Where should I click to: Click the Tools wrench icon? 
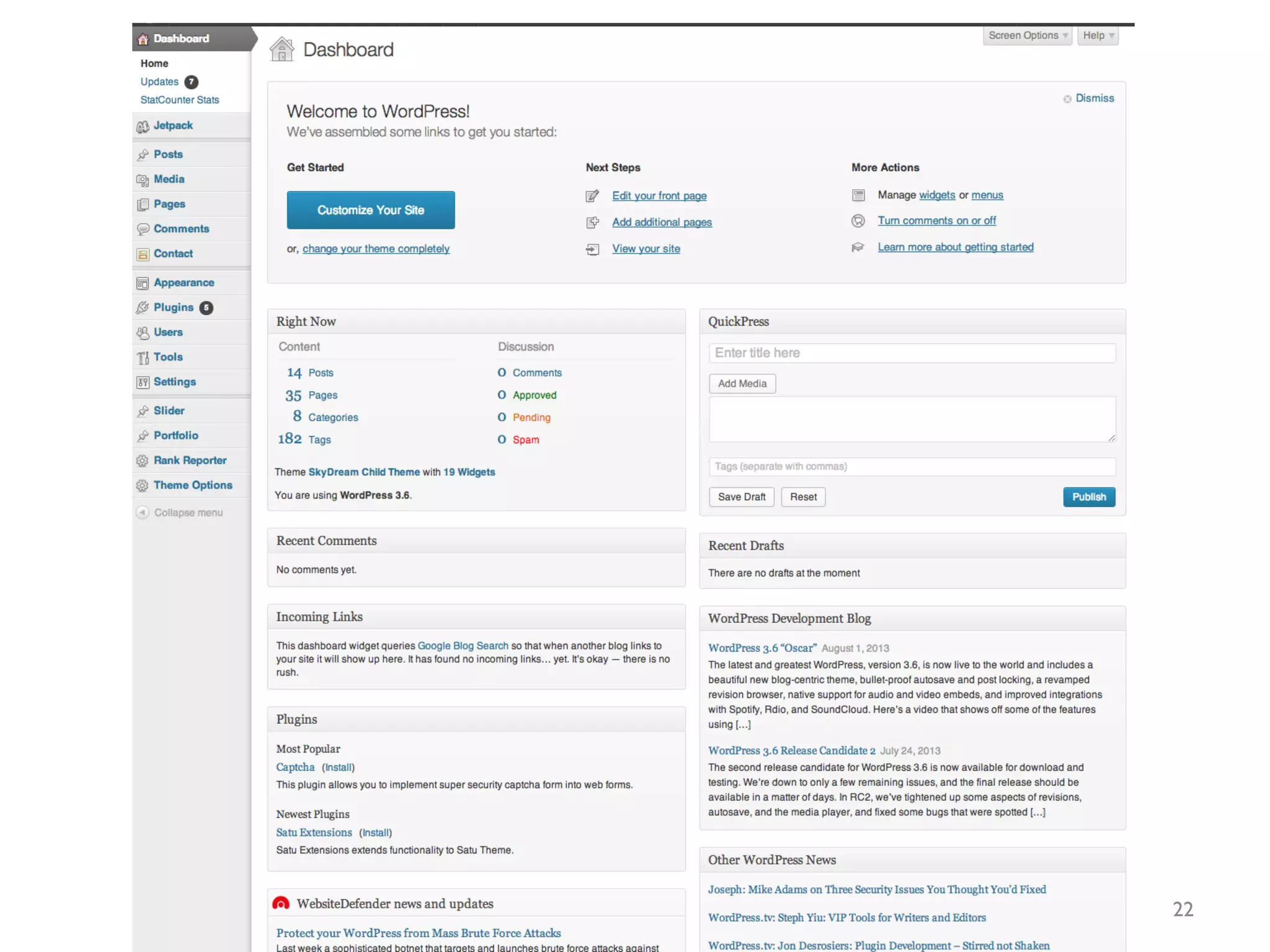coord(143,358)
